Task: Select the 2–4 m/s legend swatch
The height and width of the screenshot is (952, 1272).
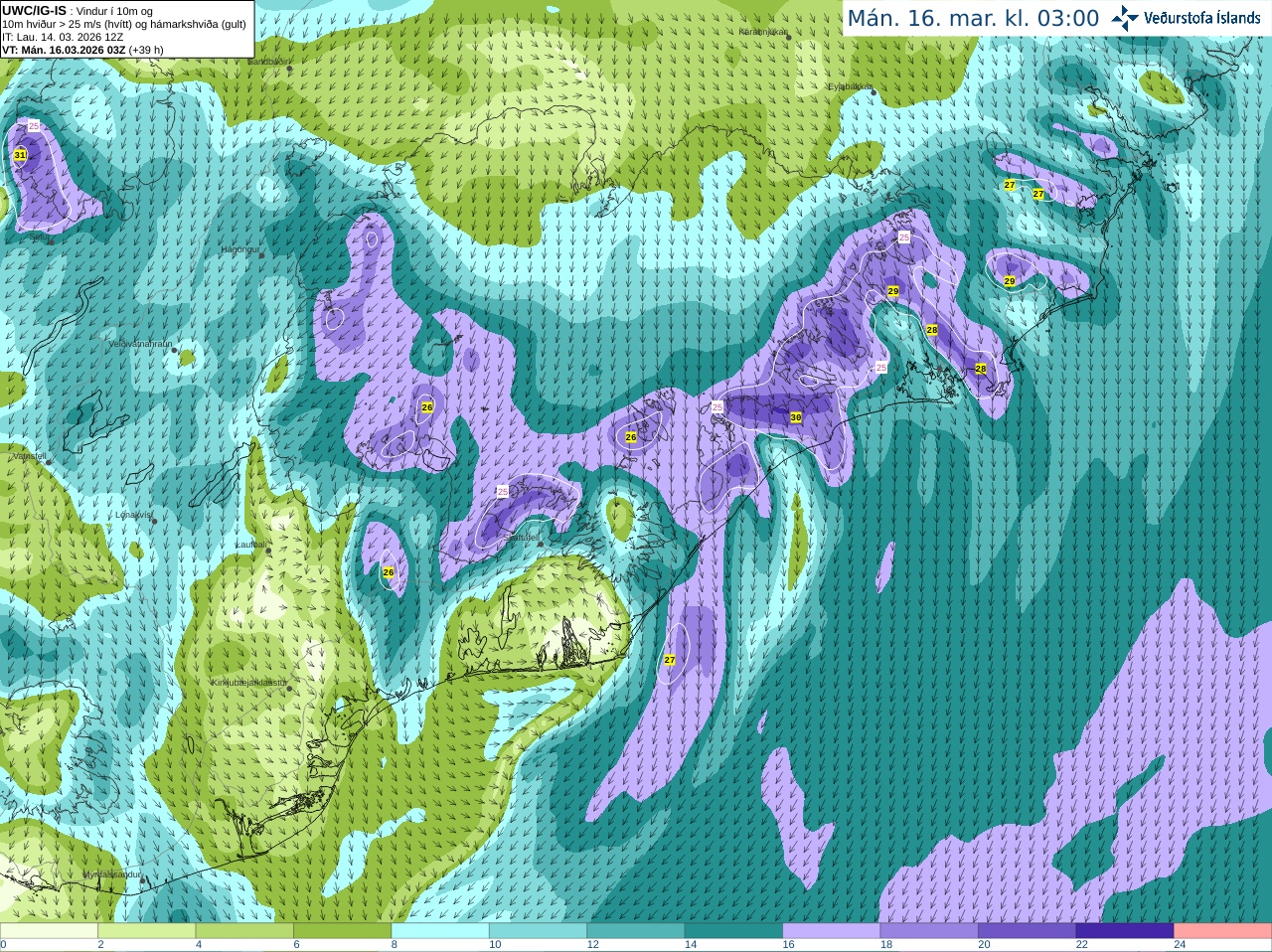Action: (146, 931)
